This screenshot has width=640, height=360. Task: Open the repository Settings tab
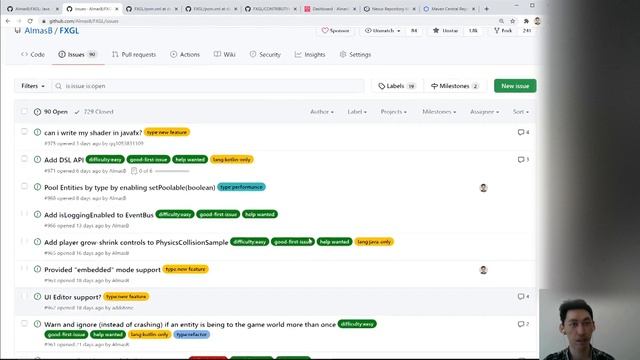coord(355,55)
